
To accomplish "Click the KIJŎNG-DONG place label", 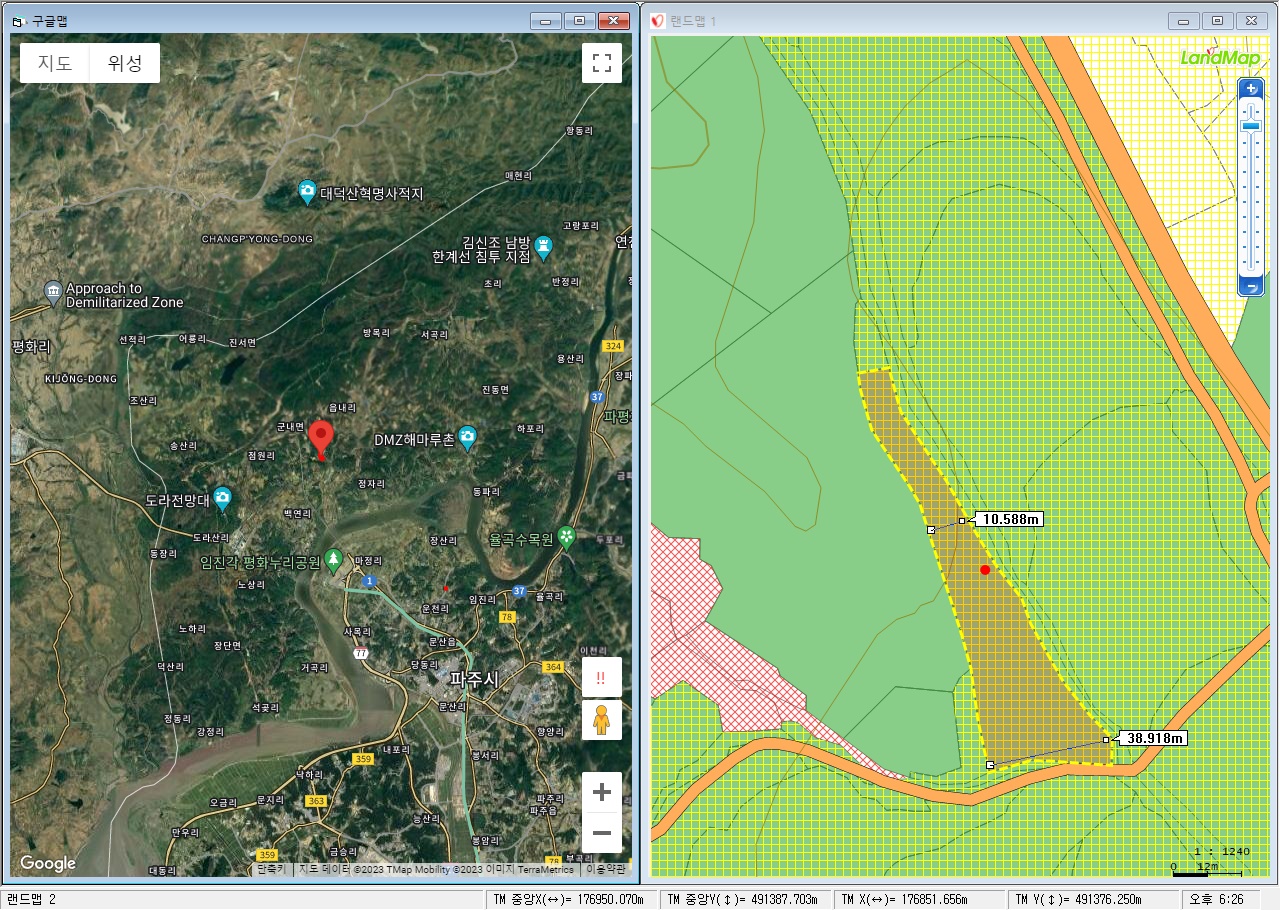I will (x=81, y=379).
